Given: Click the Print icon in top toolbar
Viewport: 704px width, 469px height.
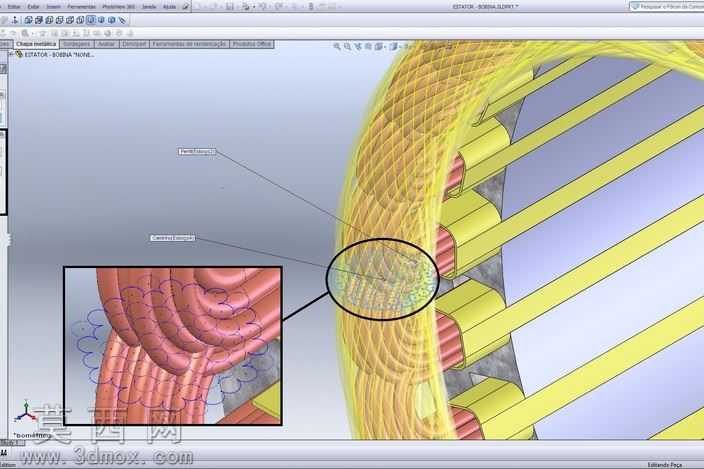Looking at the screenshot, I should pyautogui.click(x=246, y=7).
